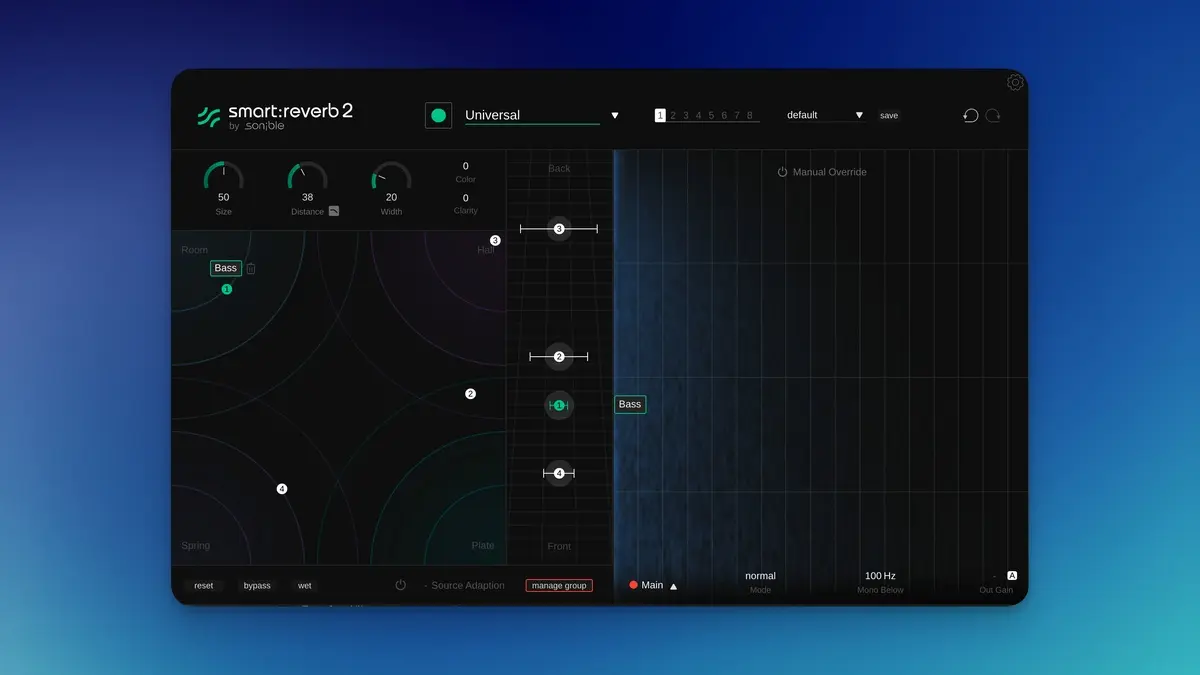
Task: Click the Clarity value 0
Action: coord(465,198)
